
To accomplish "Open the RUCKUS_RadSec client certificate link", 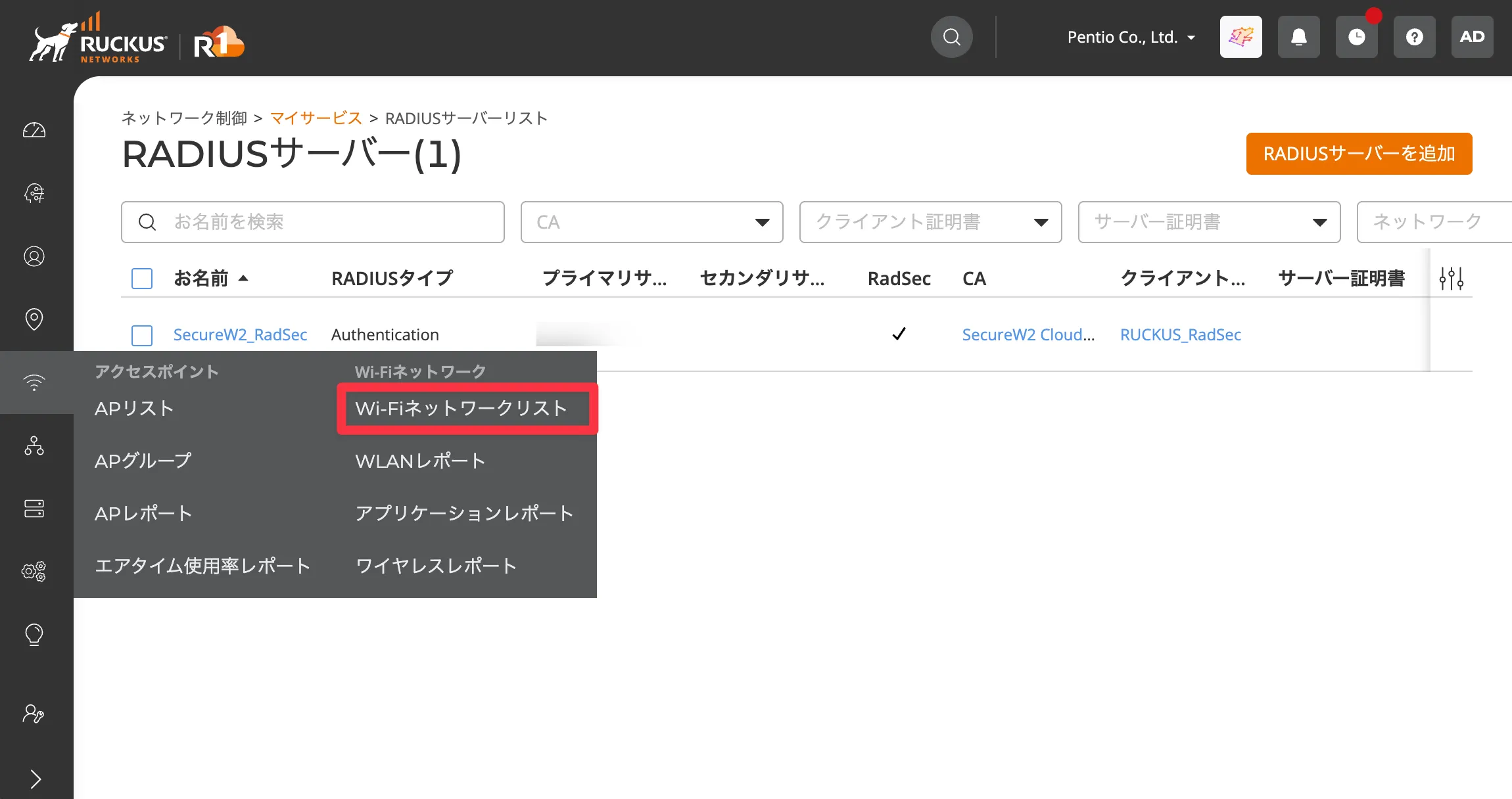I will point(1181,335).
